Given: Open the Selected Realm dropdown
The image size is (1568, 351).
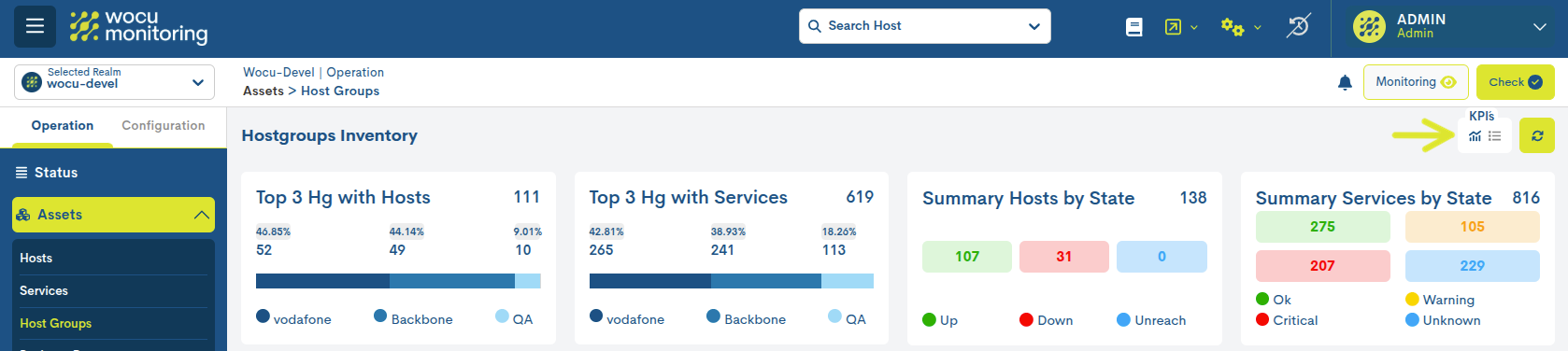Looking at the screenshot, I should click(x=114, y=82).
